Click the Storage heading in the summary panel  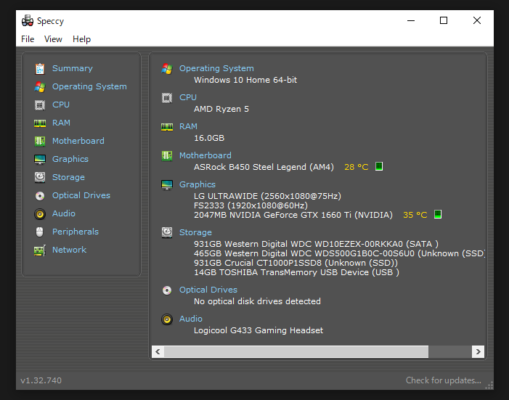196,232
